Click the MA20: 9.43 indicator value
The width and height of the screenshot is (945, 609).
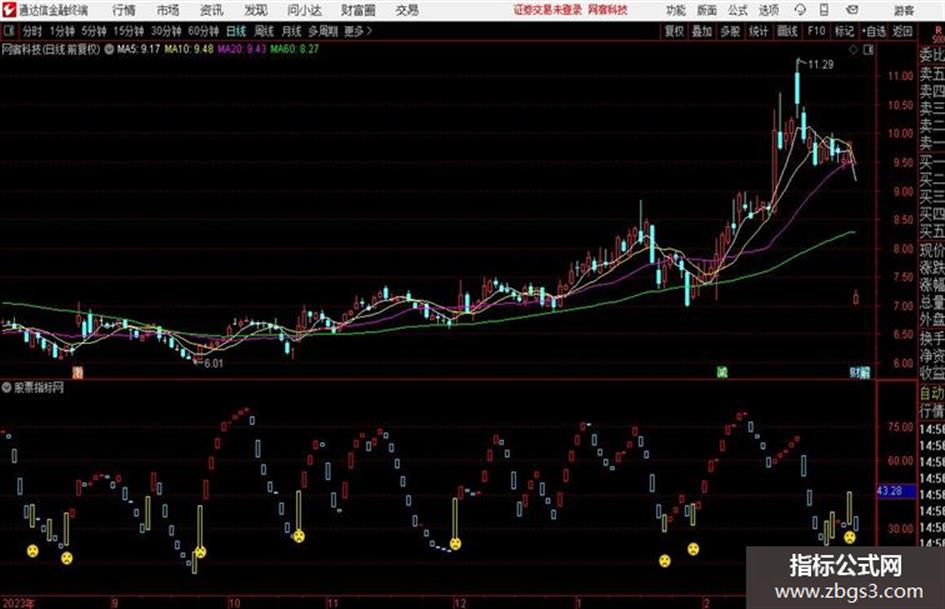pyautogui.click(x=242, y=49)
